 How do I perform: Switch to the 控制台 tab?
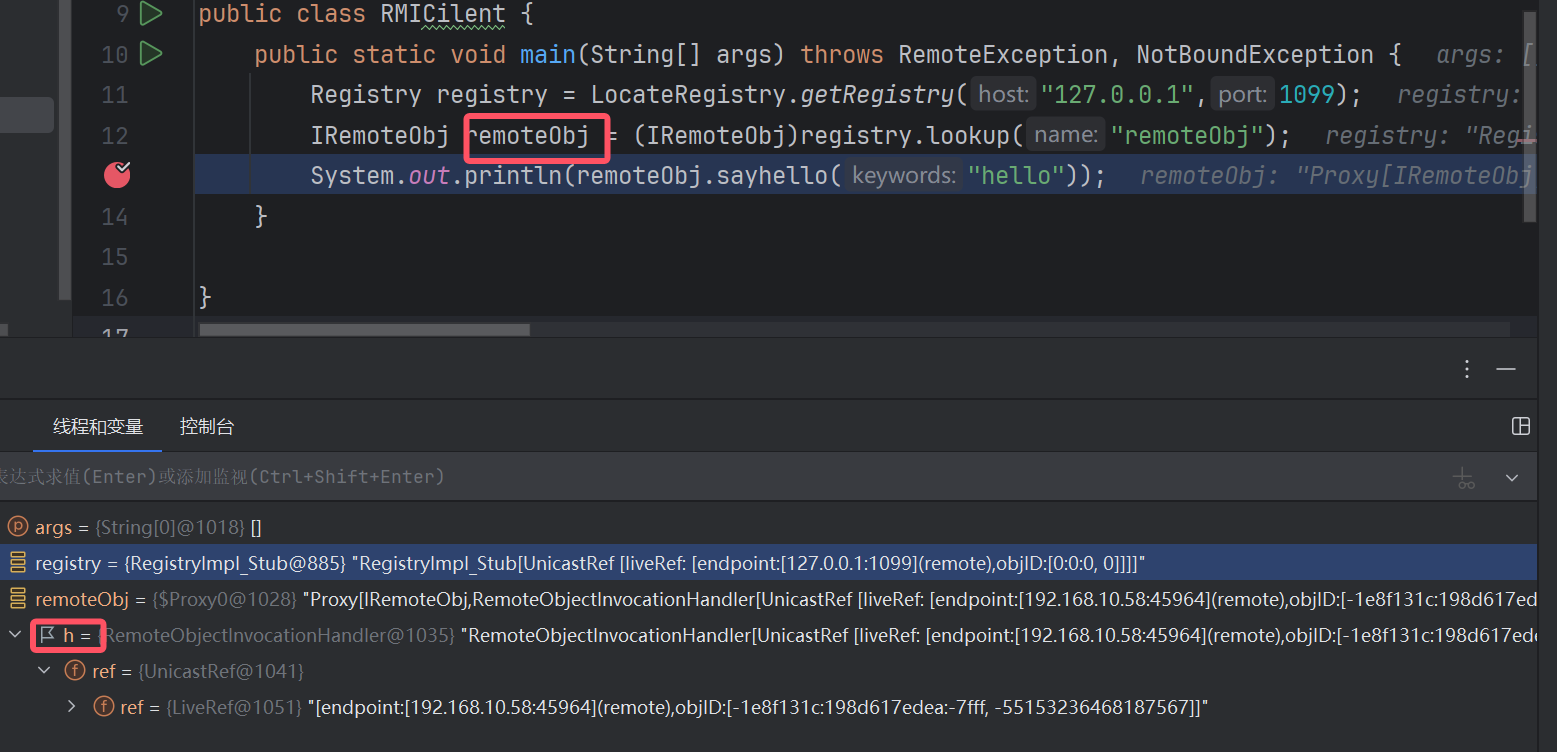click(x=207, y=427)
